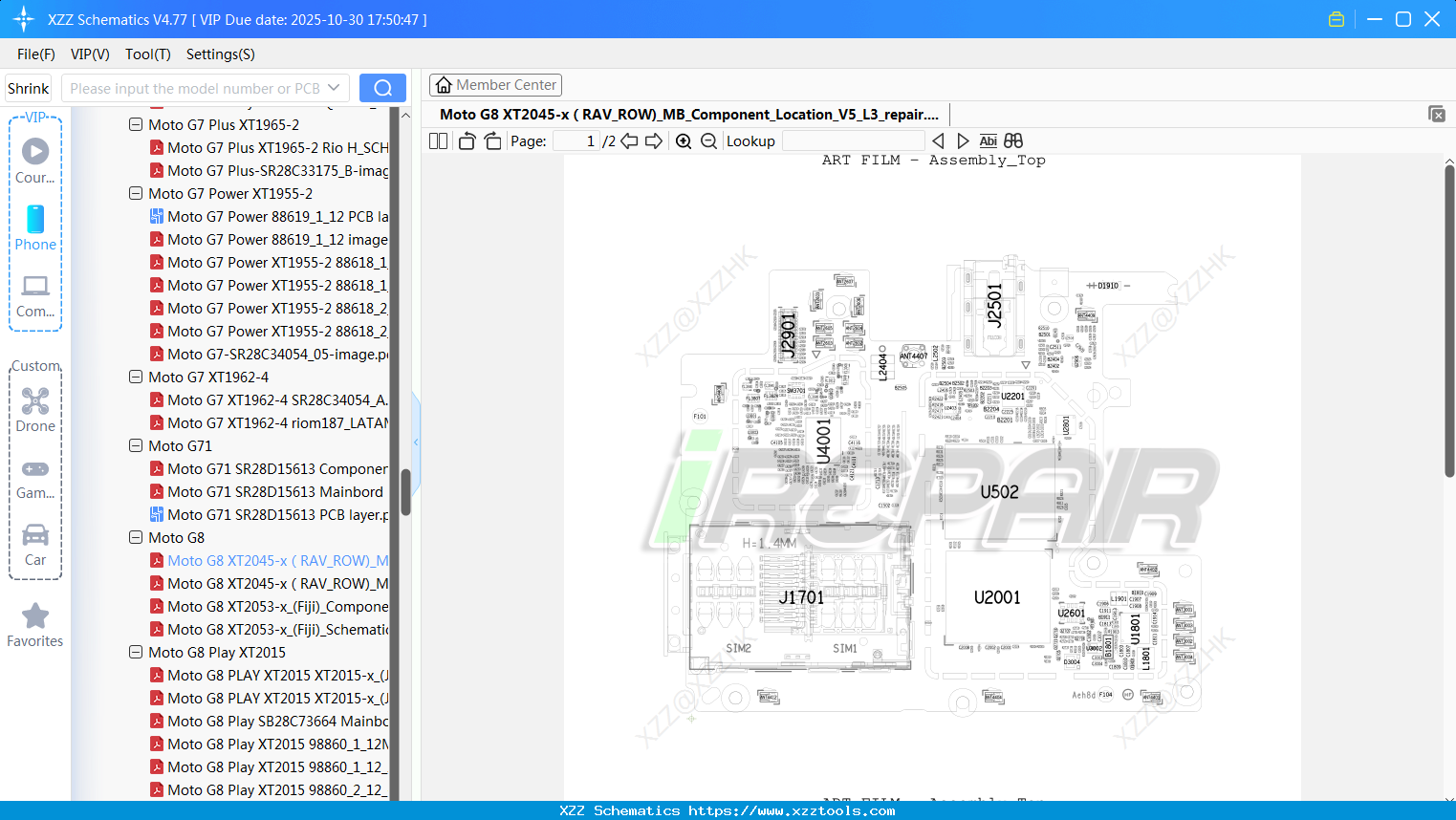
Task: Open the Moto G7 Power 88619_1_12 PCB layout file
Action: click(270, 216)
